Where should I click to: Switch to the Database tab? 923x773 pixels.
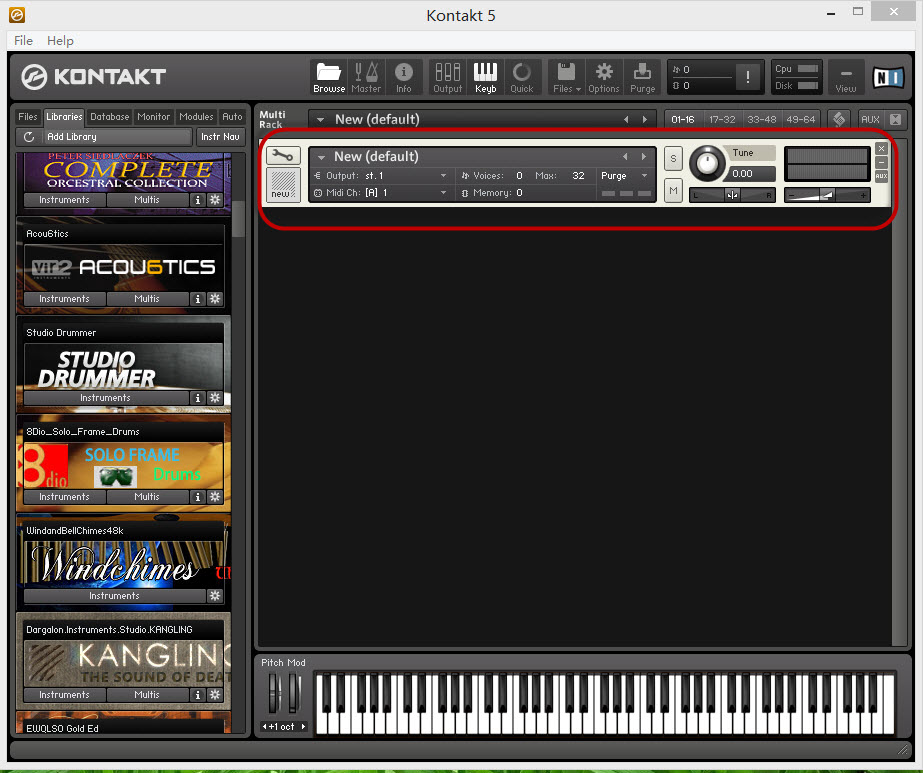[x=109, y=117]
